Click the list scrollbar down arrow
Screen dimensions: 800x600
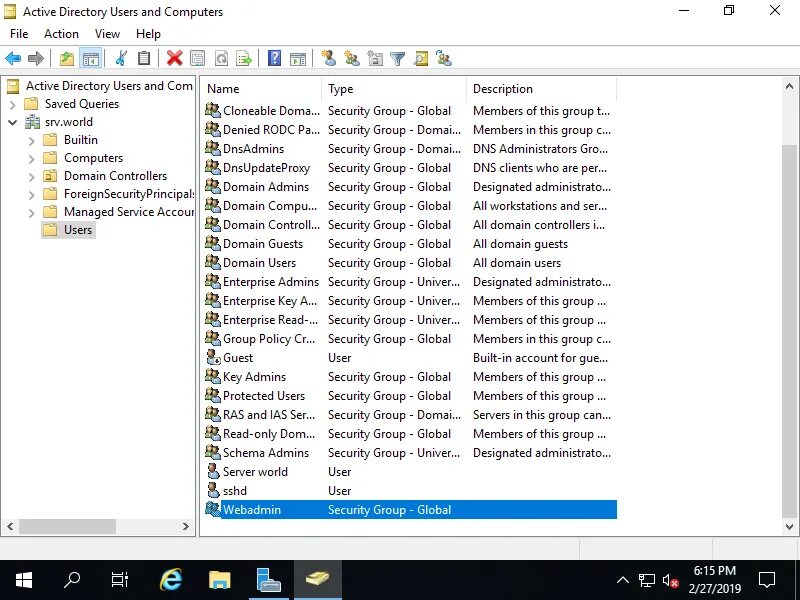(789, 527)
